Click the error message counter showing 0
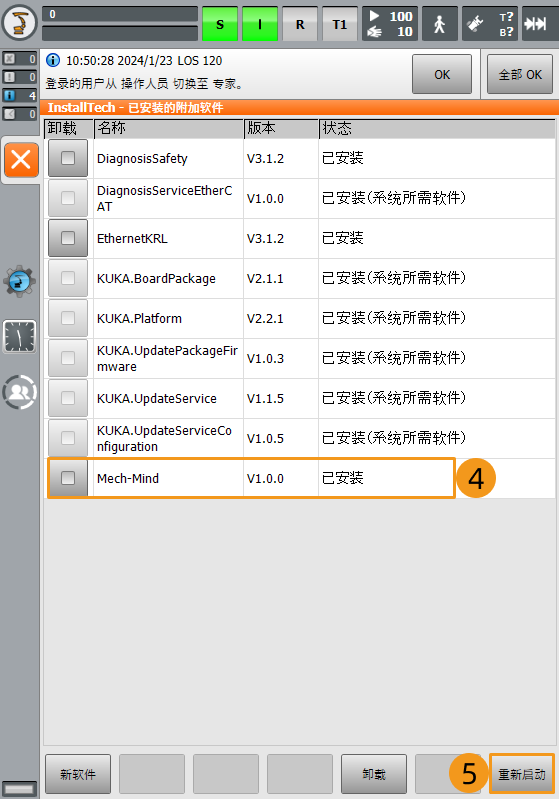 click(19, 59)
